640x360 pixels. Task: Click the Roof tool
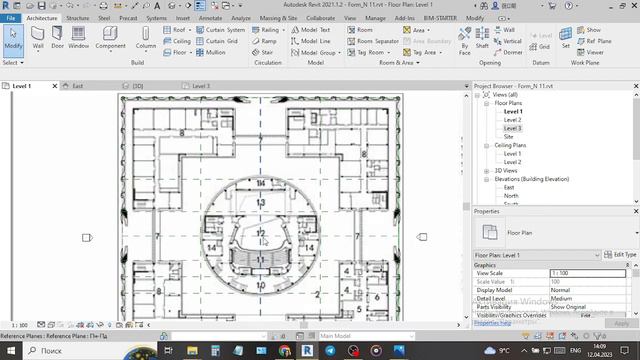click(177, 30)
